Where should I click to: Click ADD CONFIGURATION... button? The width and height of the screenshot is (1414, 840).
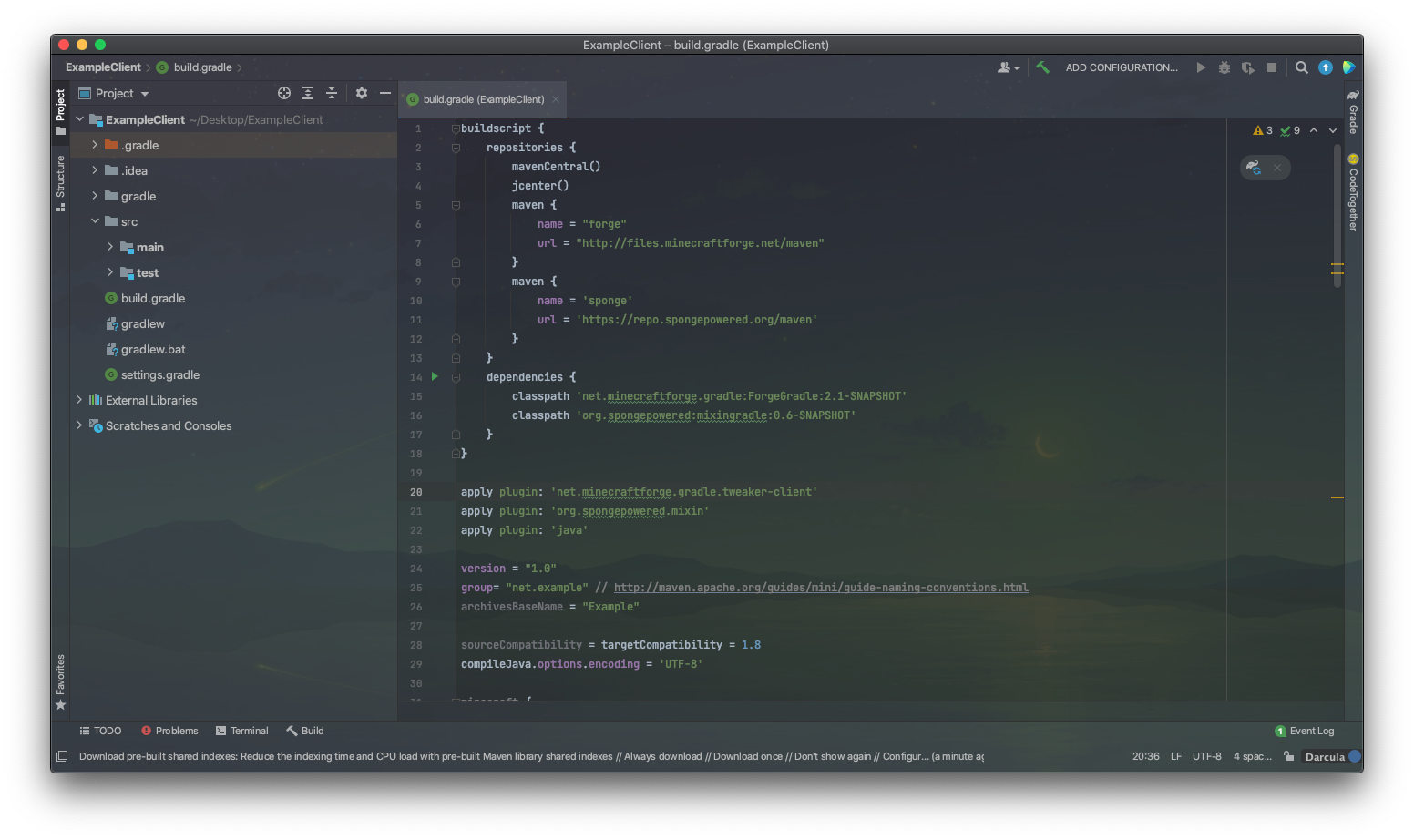(x=1122, y=67)
